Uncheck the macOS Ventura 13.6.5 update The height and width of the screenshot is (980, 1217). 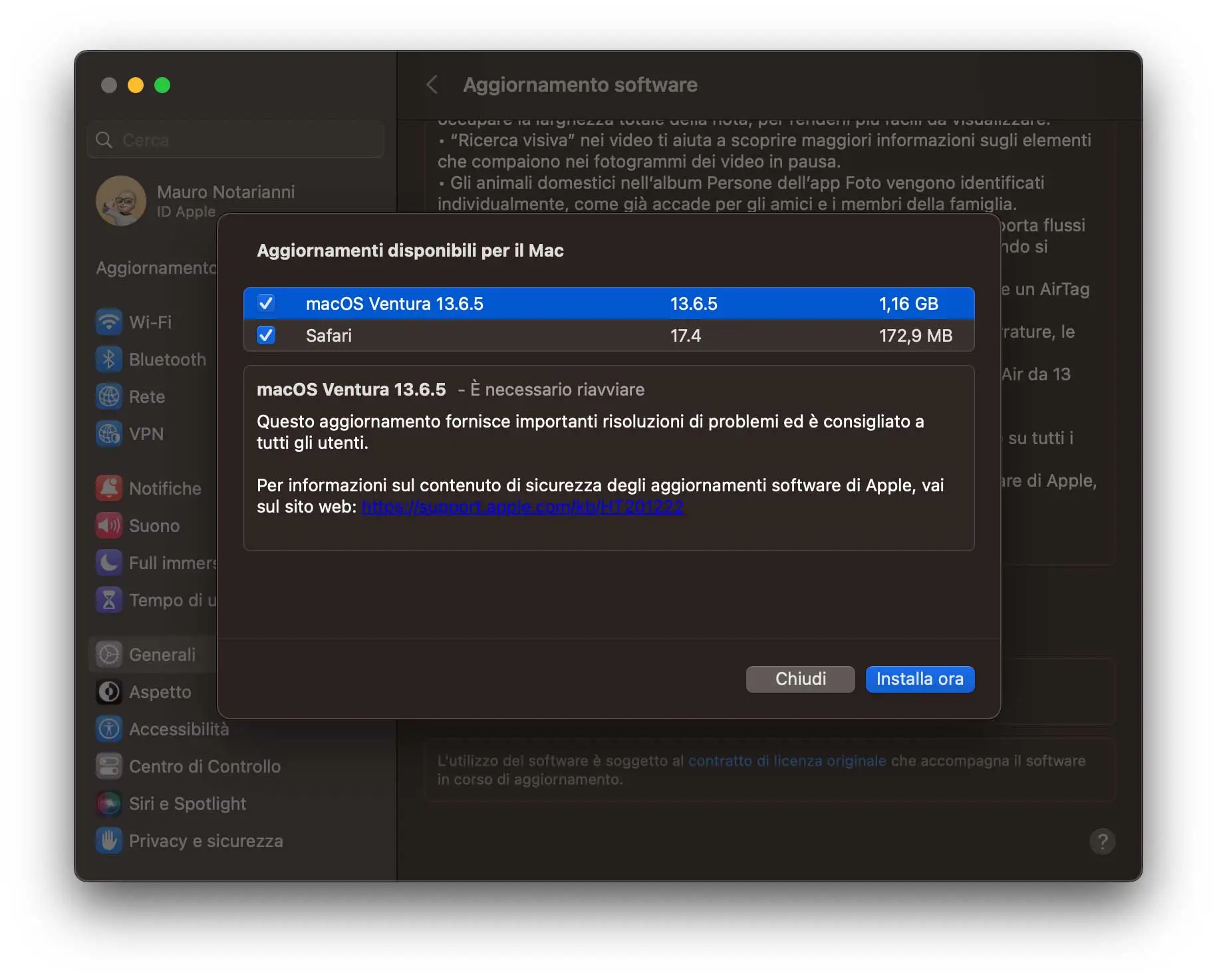265,303
